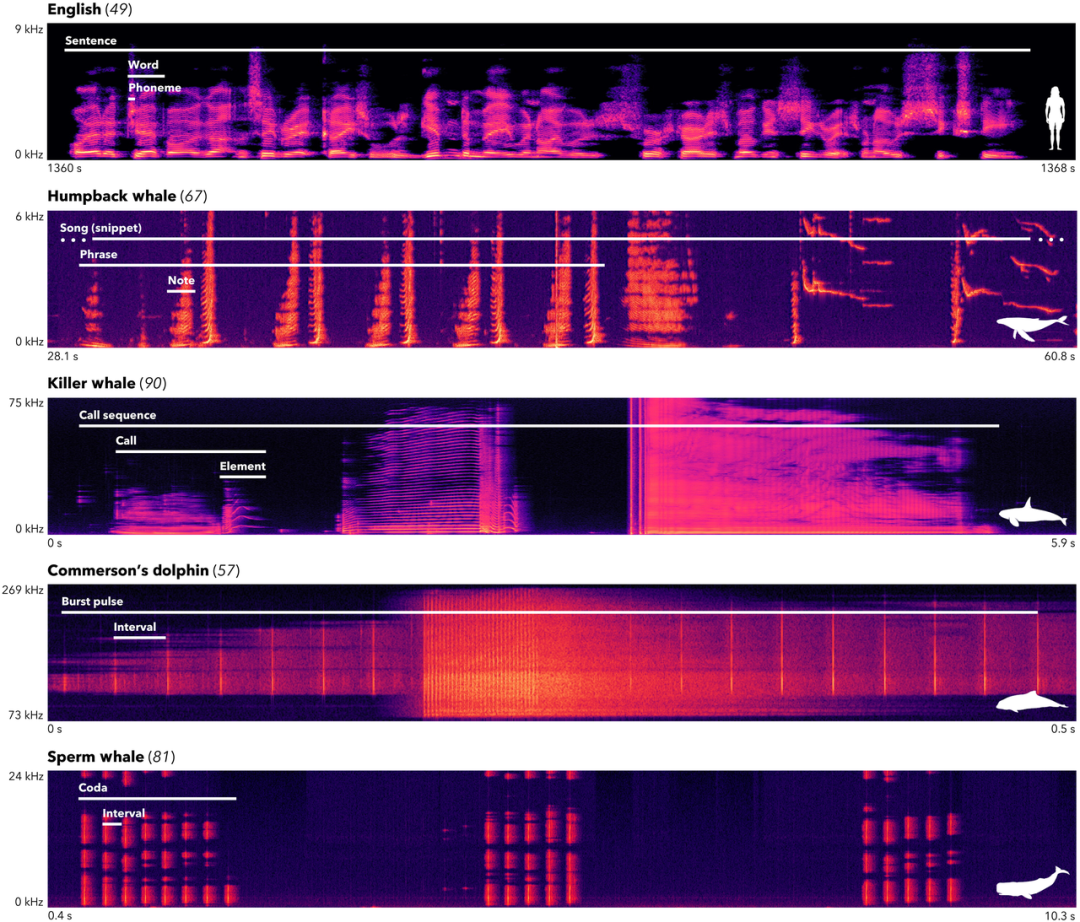The height and width of the screenshot is (922, 1080).
Task: Click the humpback whale silhouette icon
Action: (1031, 327)
